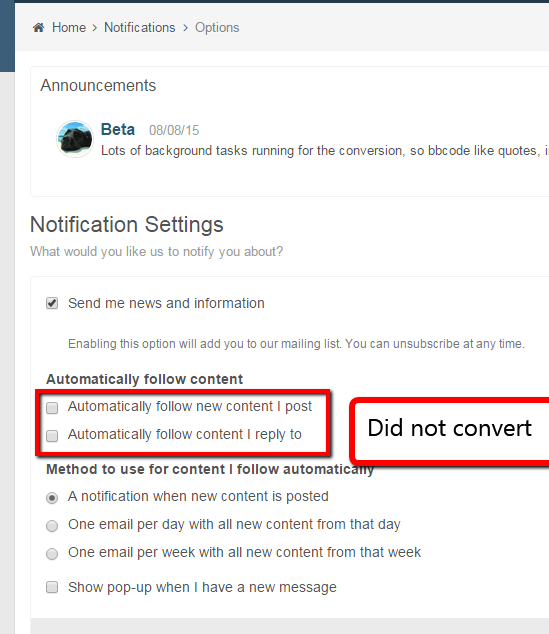Image resolution: width=549 pixels, height=634 pixels.
Task: Click the home icon in breadcrumb
Action: (x=38, y=27)
